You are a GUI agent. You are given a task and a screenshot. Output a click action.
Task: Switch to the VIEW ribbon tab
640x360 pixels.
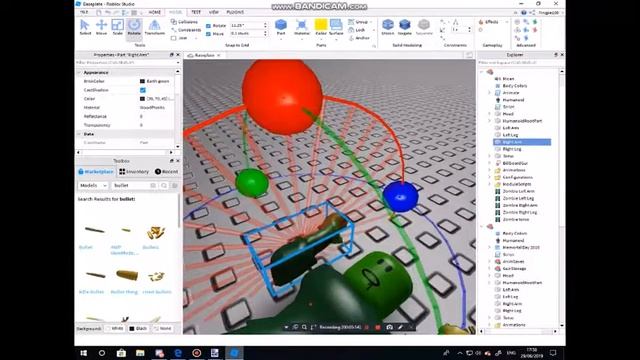tap(213, 13)
